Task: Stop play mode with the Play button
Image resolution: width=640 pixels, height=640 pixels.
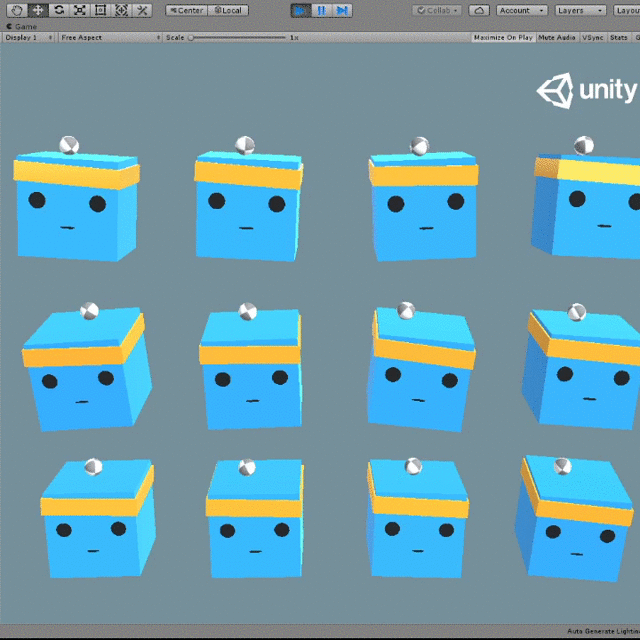Action: 301,11
